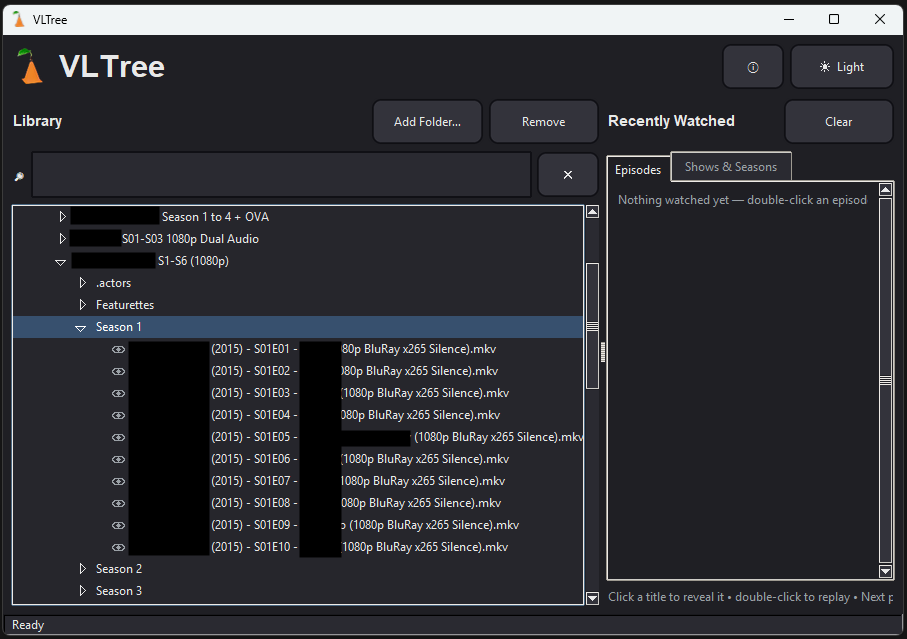Toggle watched eye icon for S01E09
The image size is (907, 639).
[x=119, y=525]
